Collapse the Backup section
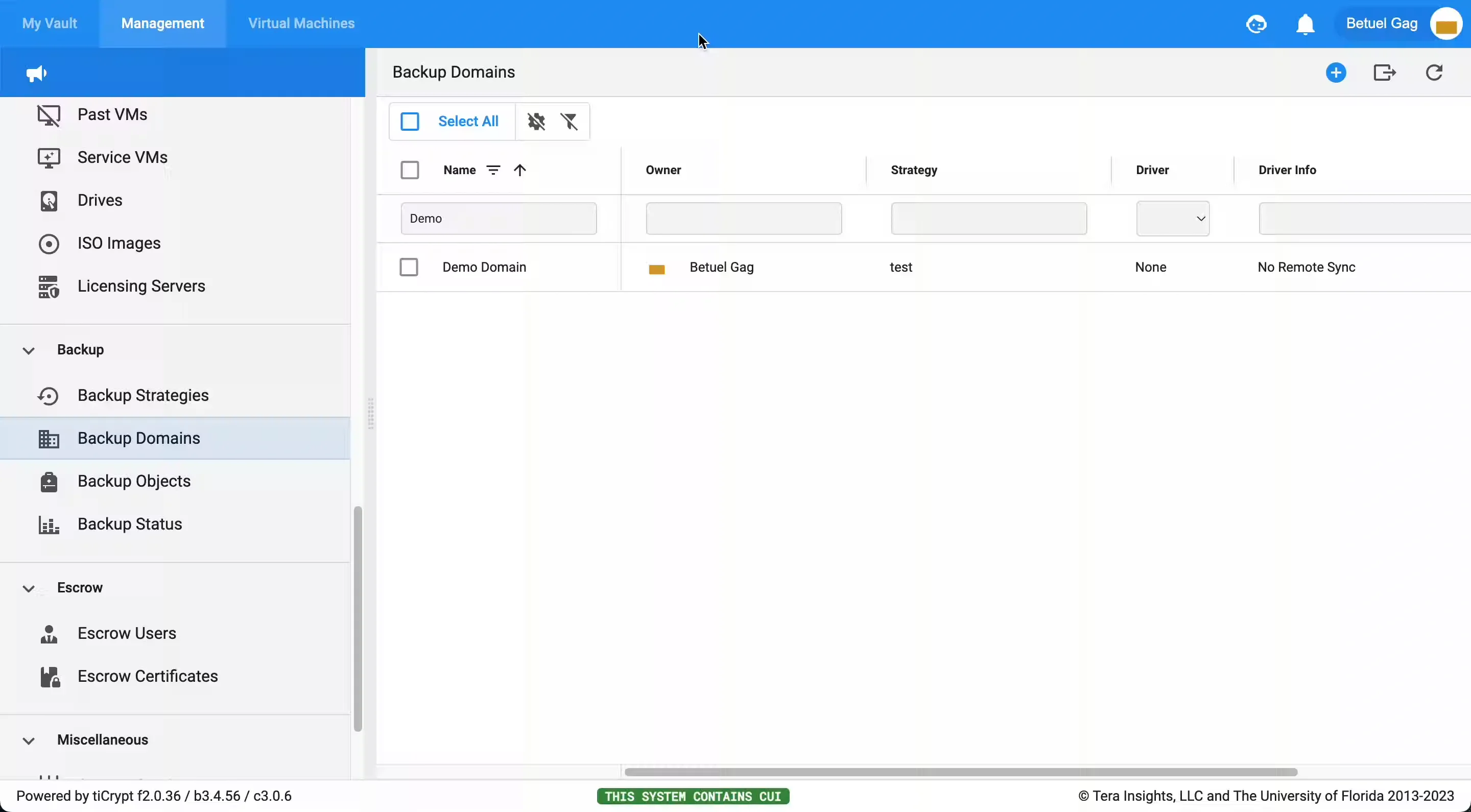This screenshot has height=812, width=1471. point(29,349)
